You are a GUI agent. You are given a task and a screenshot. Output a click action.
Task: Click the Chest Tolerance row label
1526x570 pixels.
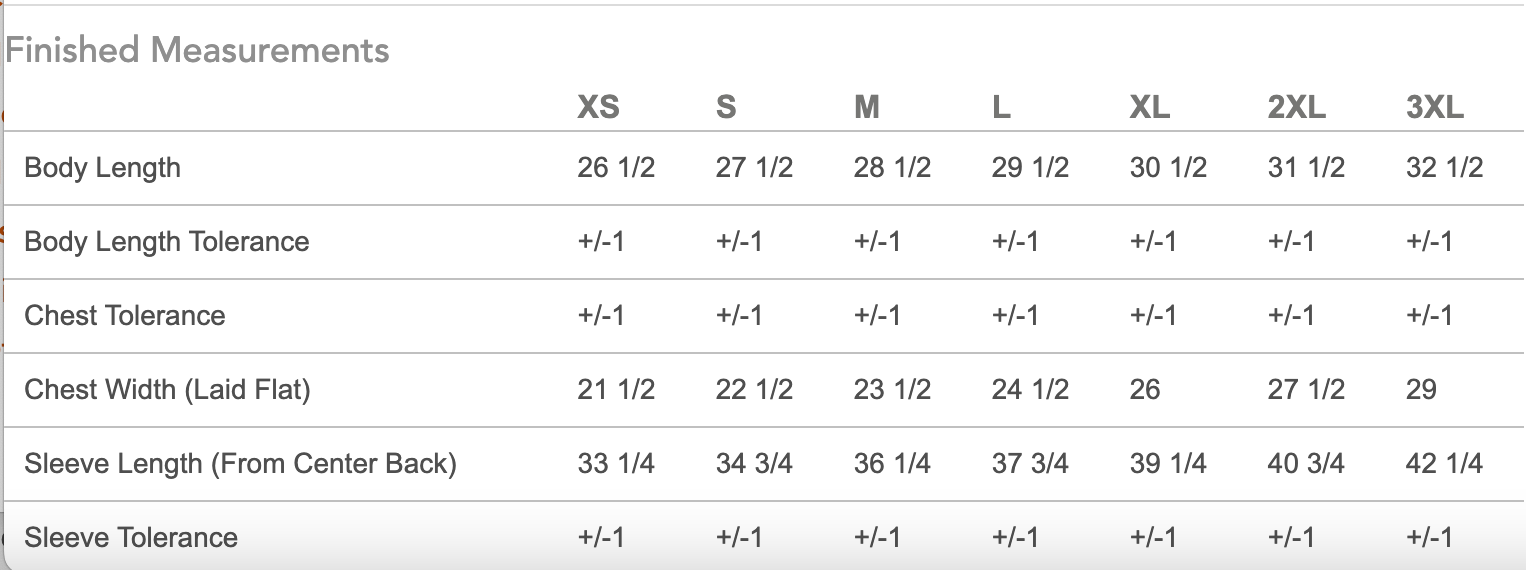tap(125, 316)
